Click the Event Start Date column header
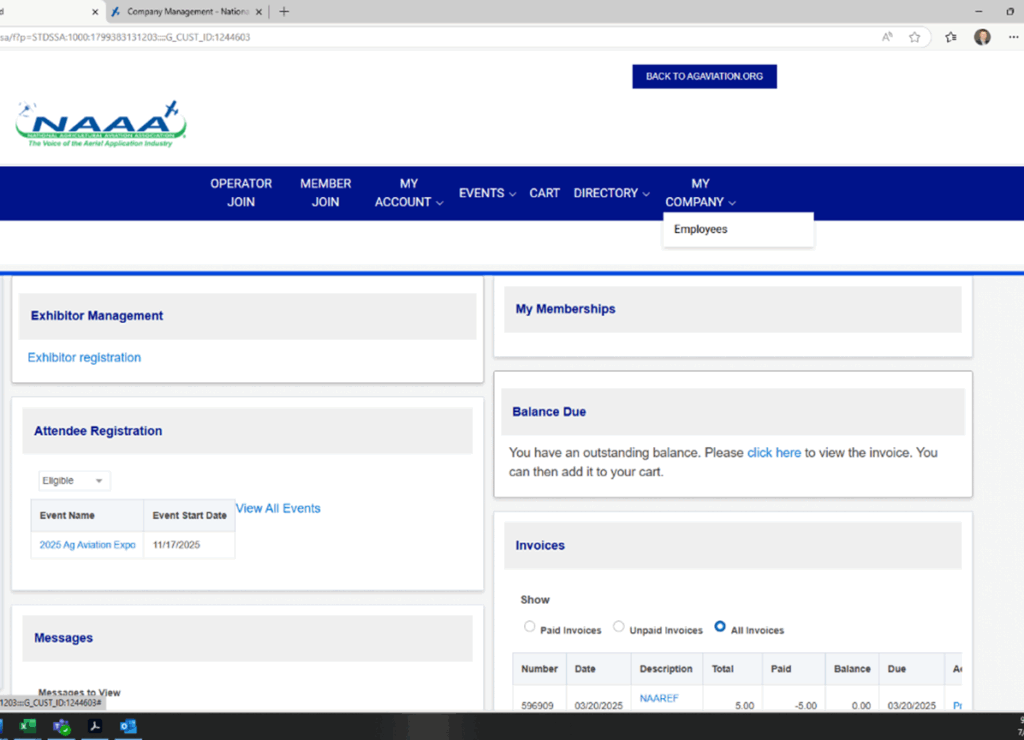This screenshot has height=740, width=1024. [x=189, y=515]
